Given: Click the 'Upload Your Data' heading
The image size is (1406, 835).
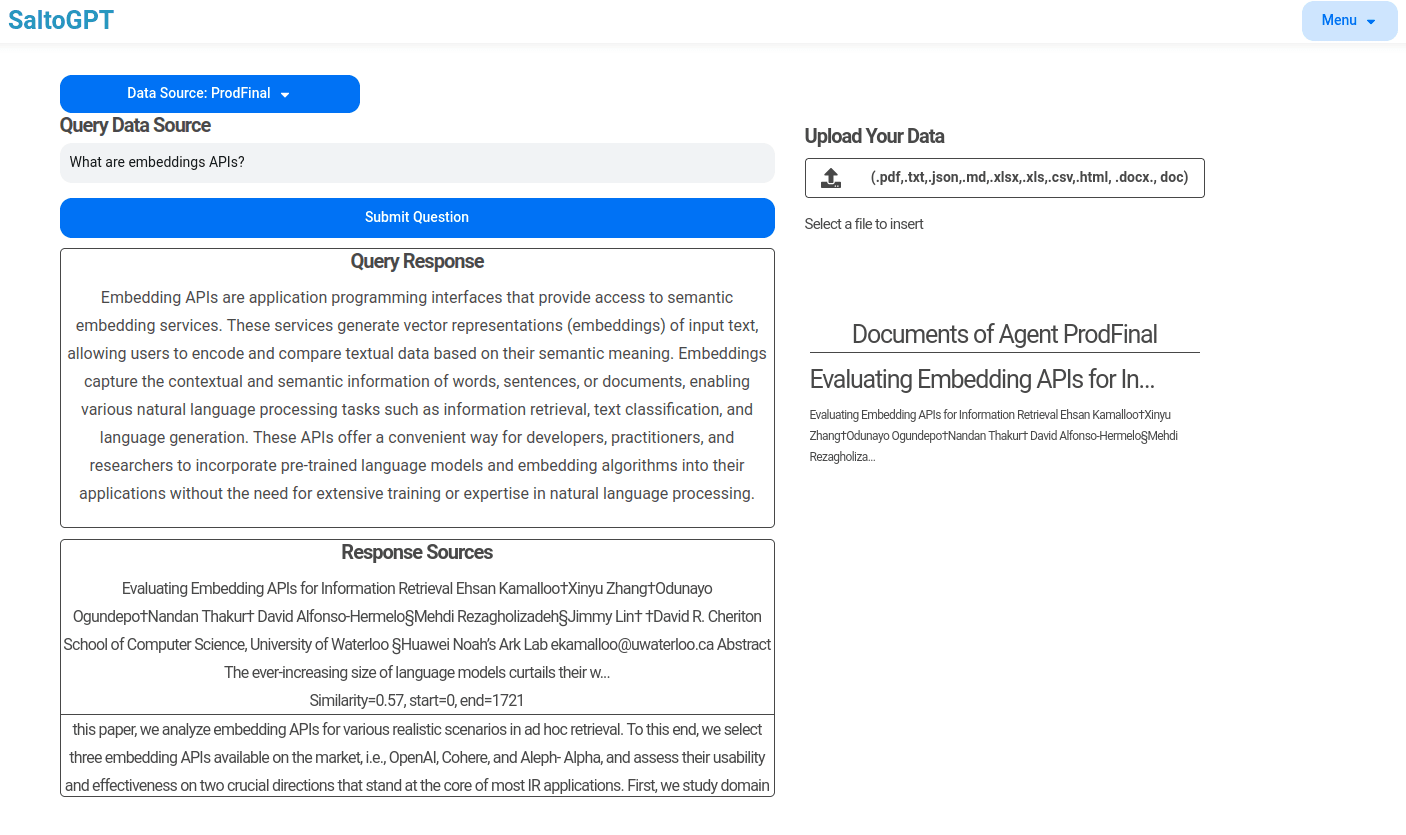Looking at the screenshot, I should 874,136.
